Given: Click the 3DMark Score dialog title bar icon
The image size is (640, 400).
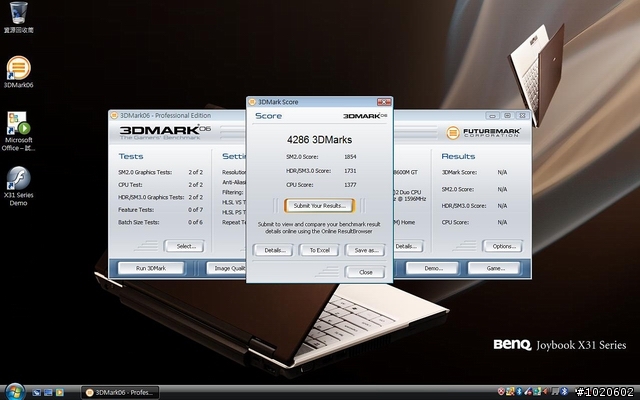Looking at the screenshot, I should point(252,102).
